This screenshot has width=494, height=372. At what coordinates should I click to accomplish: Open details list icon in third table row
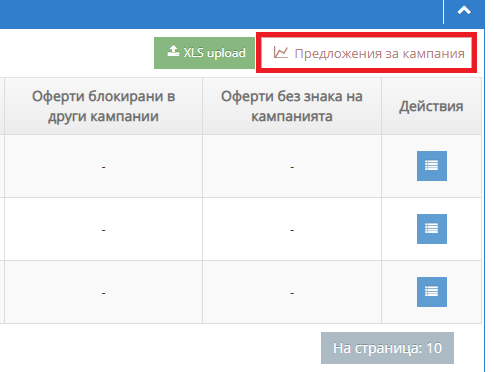pyautogui.click(x=432, y=292)
